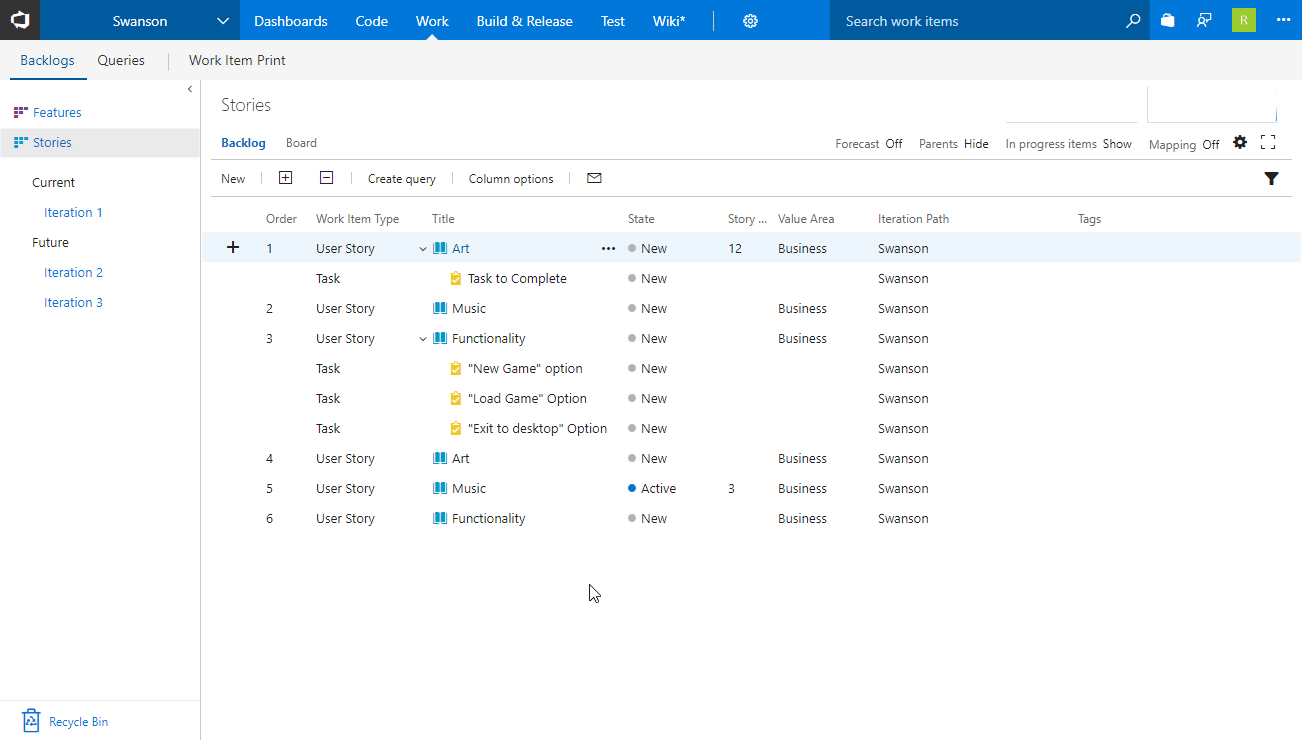Open the filter icon above the backlog
1302x740 pixels.
point(1271,178)
